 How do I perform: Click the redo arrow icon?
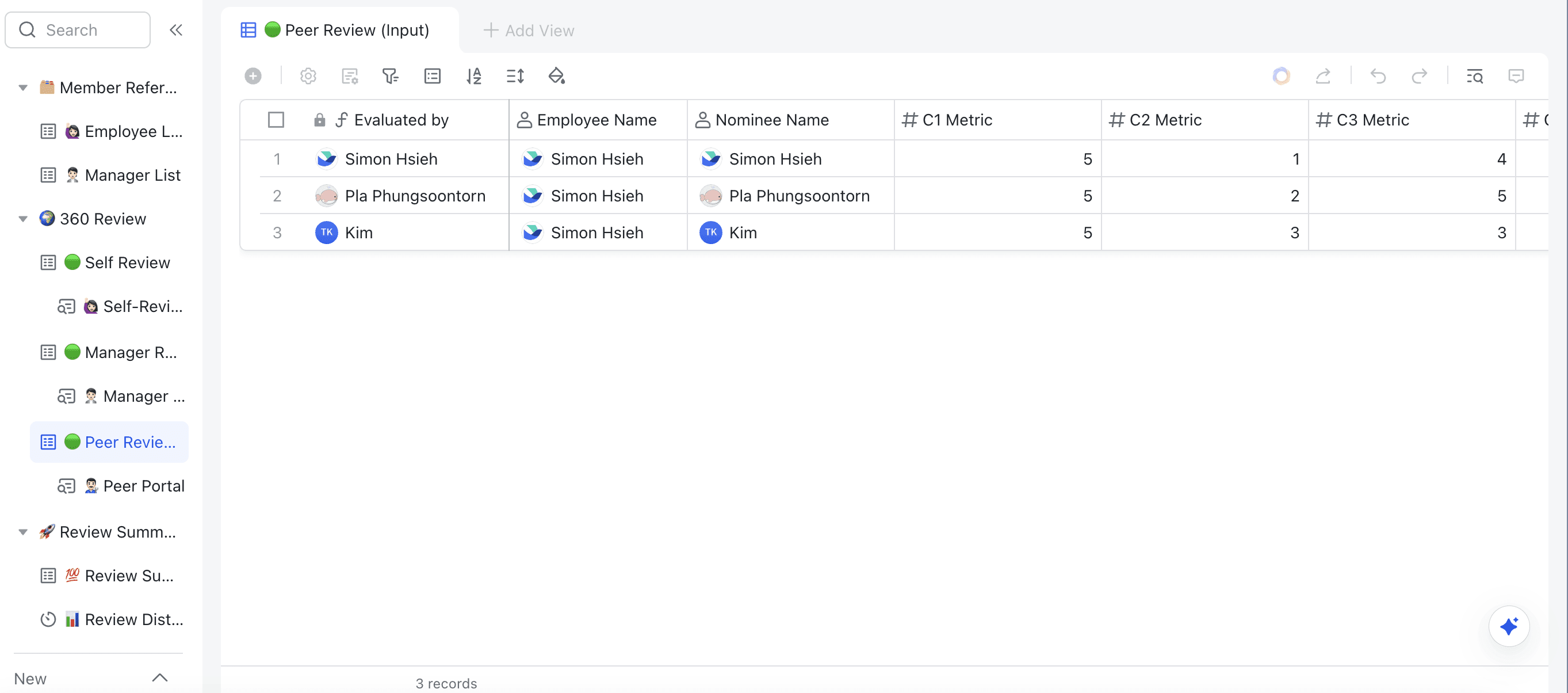(1419, 76)
